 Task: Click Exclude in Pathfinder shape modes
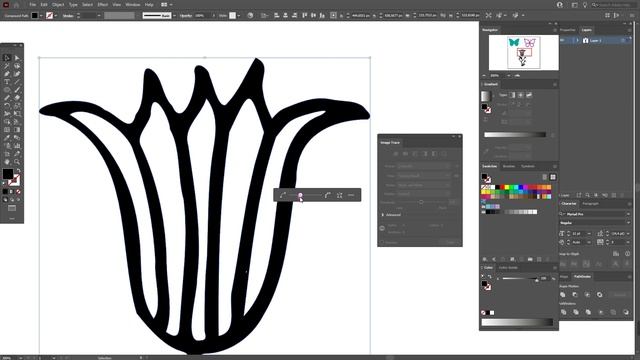point(600,294)
